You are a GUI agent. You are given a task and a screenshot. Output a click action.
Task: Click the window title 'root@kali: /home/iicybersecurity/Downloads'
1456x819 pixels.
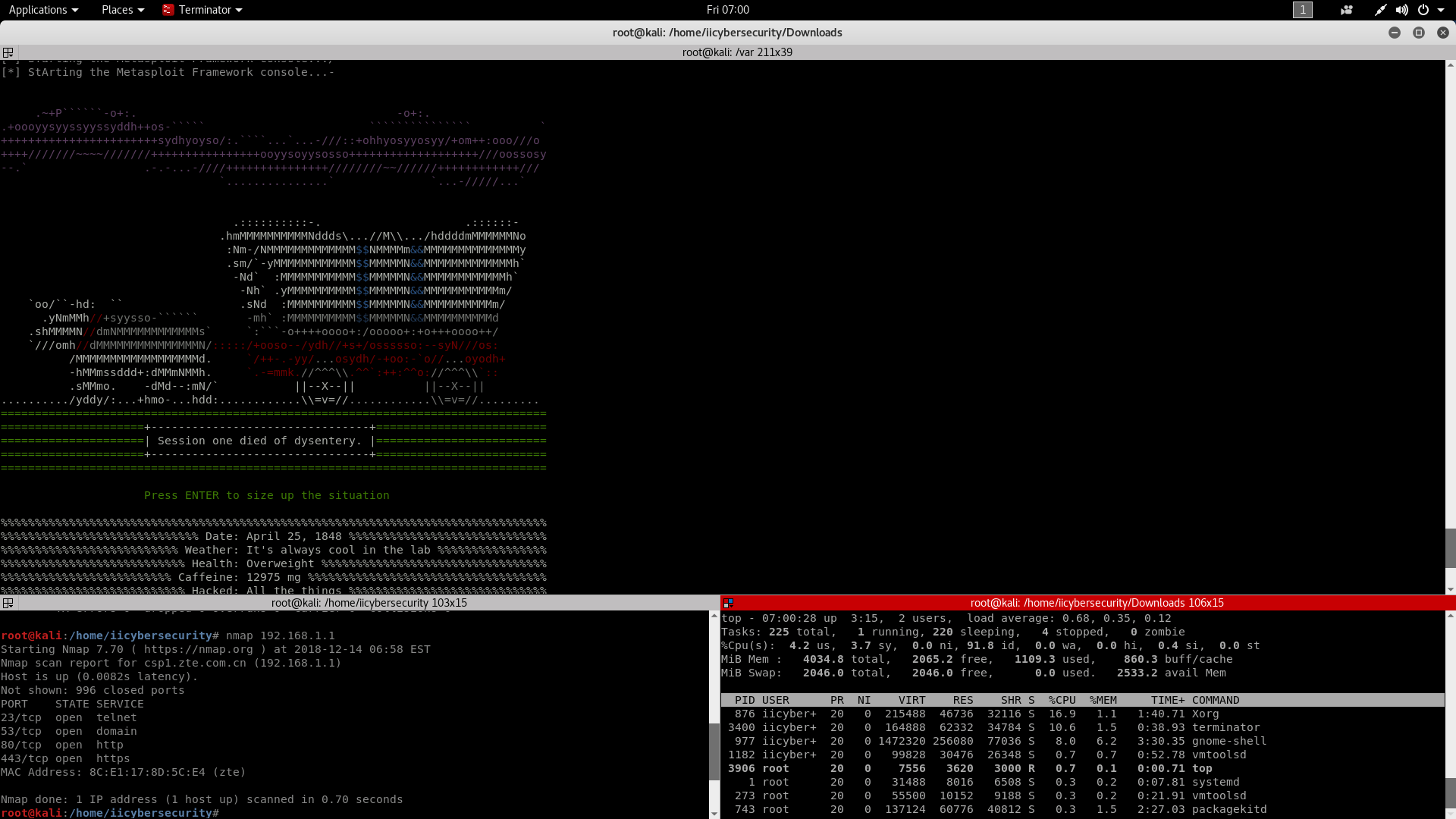tap(727, 33)
